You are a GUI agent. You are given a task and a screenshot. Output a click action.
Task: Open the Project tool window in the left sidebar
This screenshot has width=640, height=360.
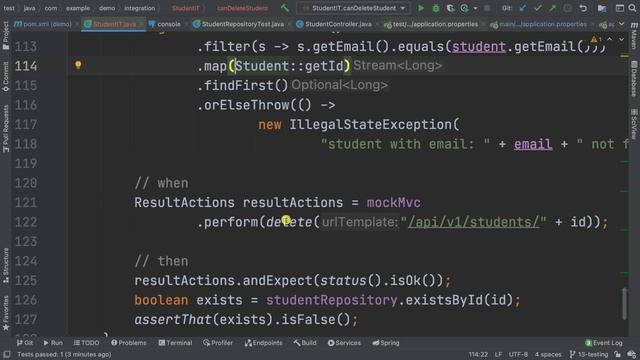pos(6,36)
